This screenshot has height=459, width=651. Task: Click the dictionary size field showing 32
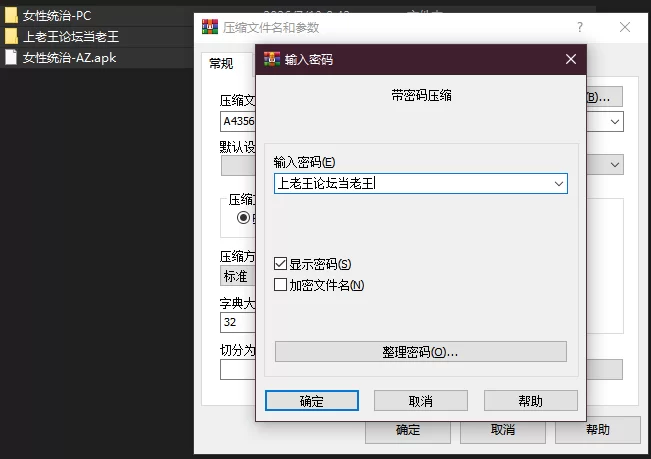(238, 322)
